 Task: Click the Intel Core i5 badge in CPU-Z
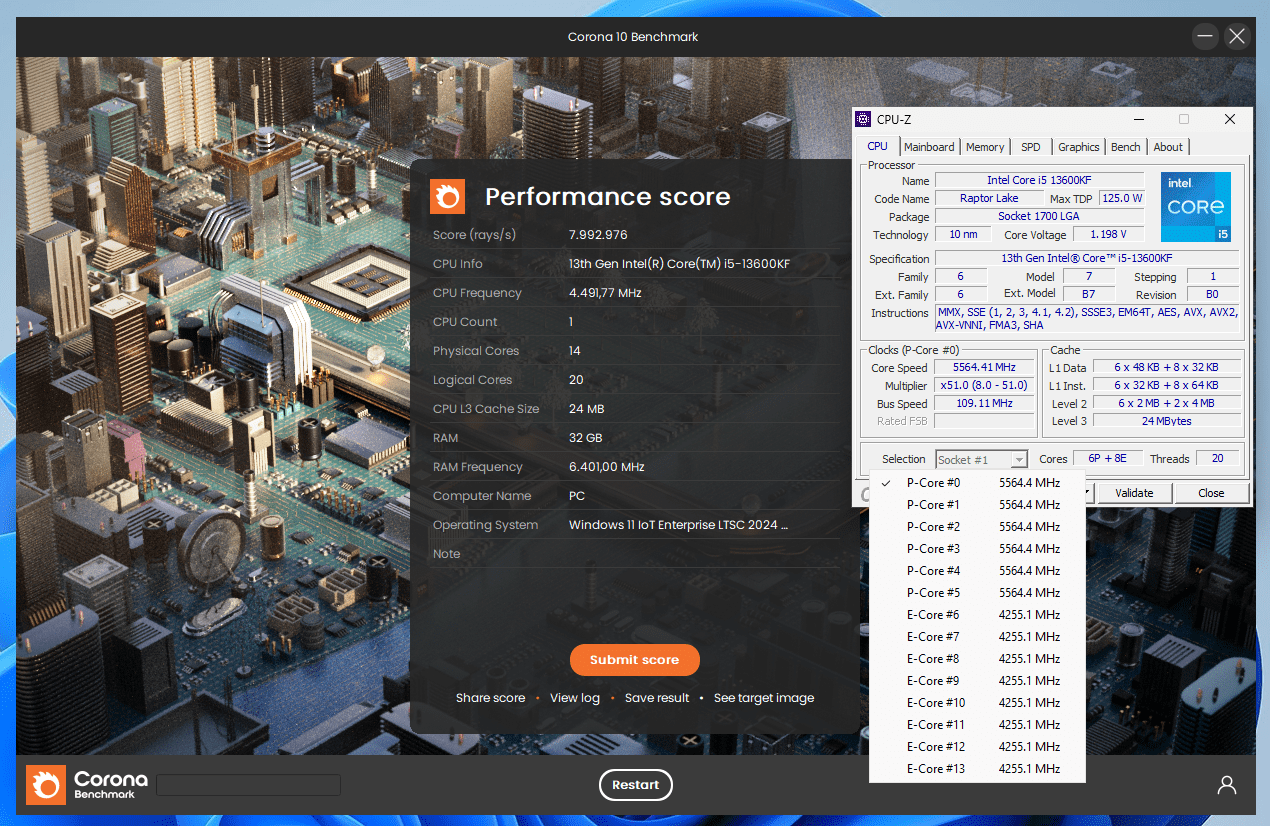click(1196, 207)
